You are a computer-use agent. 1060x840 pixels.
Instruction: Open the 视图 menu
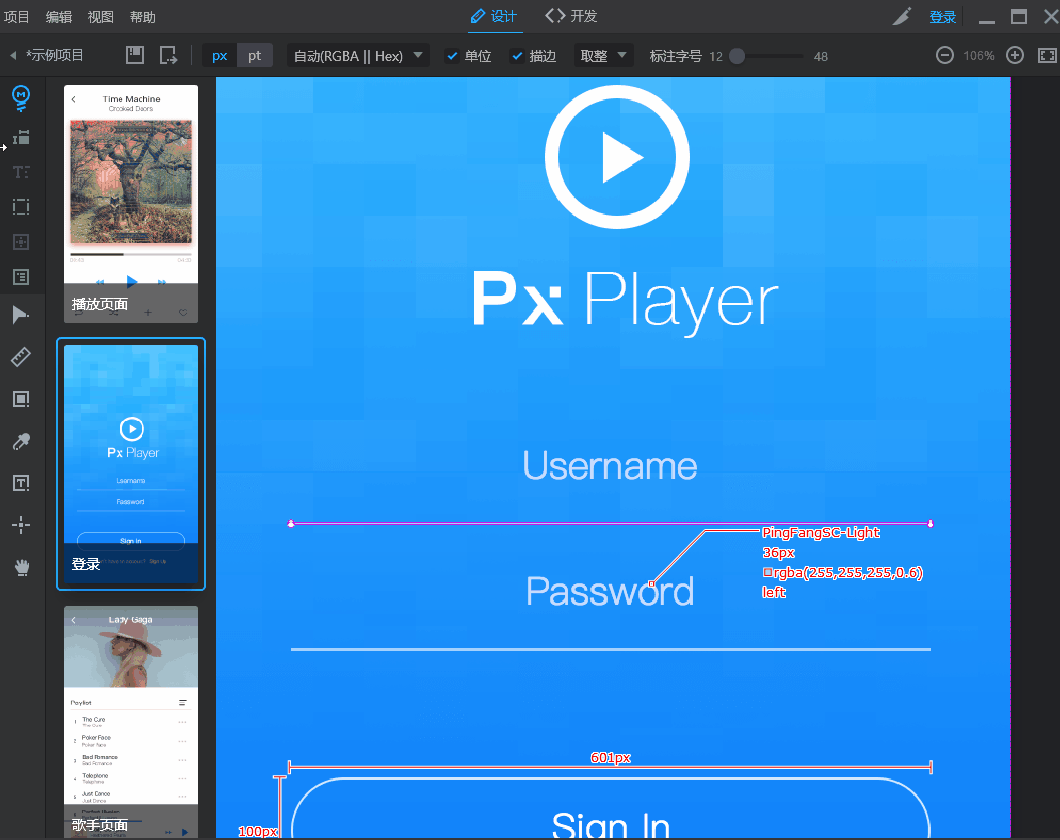pos(101,17)
